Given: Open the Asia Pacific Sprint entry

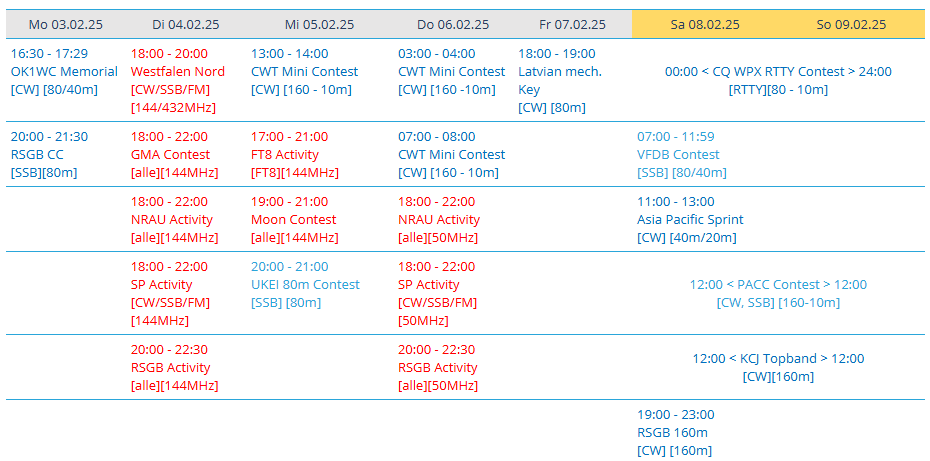Looking at the screenshot, I should pyautogui.click(x=690, y=220).
